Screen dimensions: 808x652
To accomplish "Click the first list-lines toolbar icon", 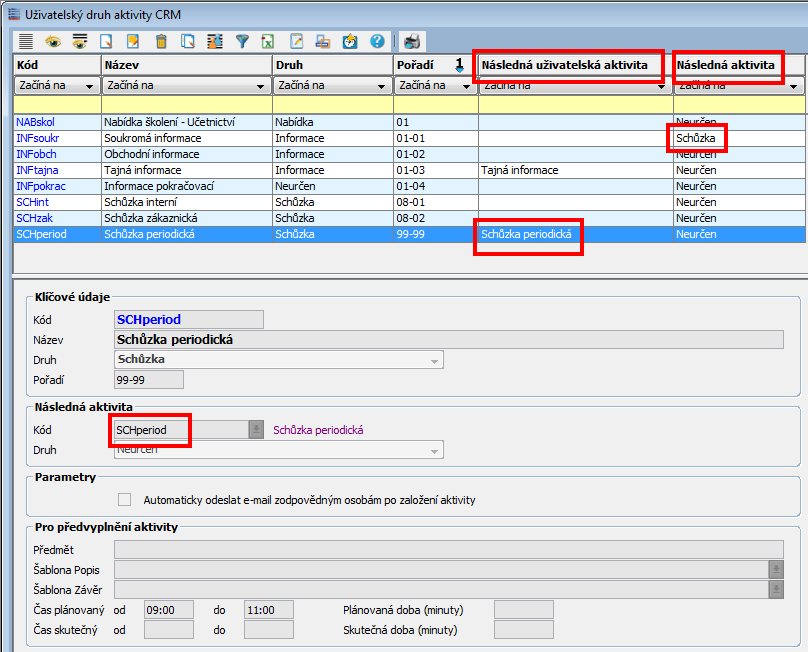I will (x=25, y=41).
